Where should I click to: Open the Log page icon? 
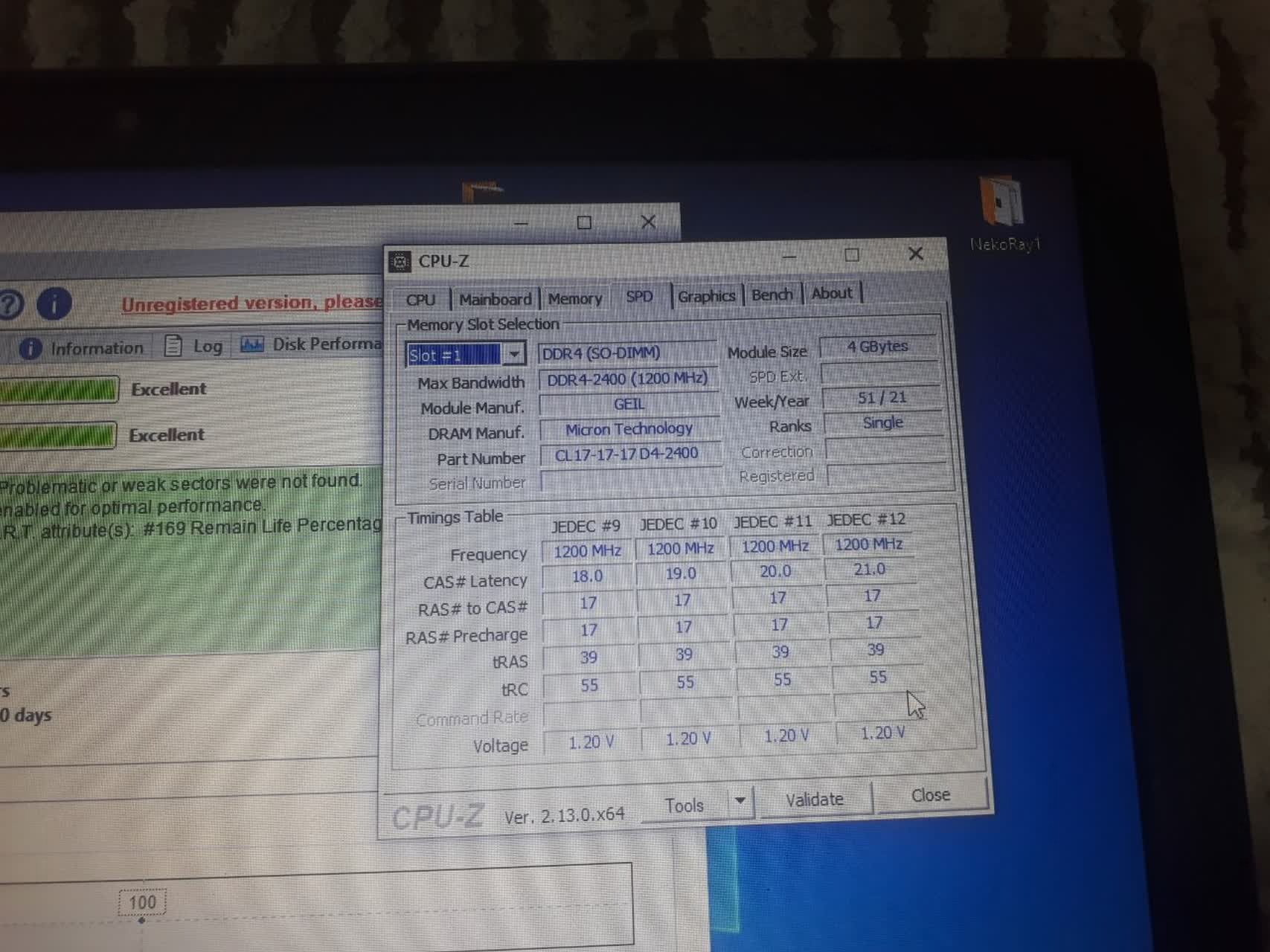point(173,346)
